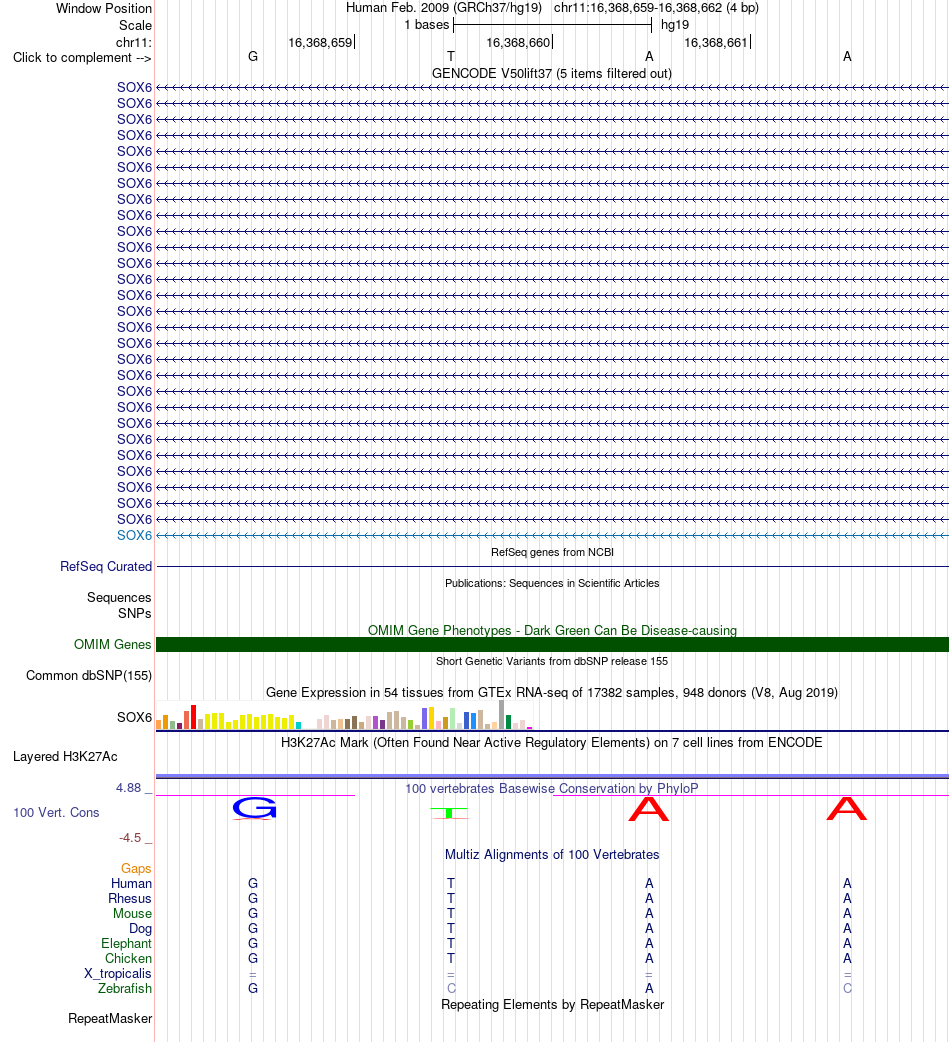950x1042 pixels.
Task: Click the G base in the Zebrafish row
Action: pyautogui.click(x=253, y=989)
